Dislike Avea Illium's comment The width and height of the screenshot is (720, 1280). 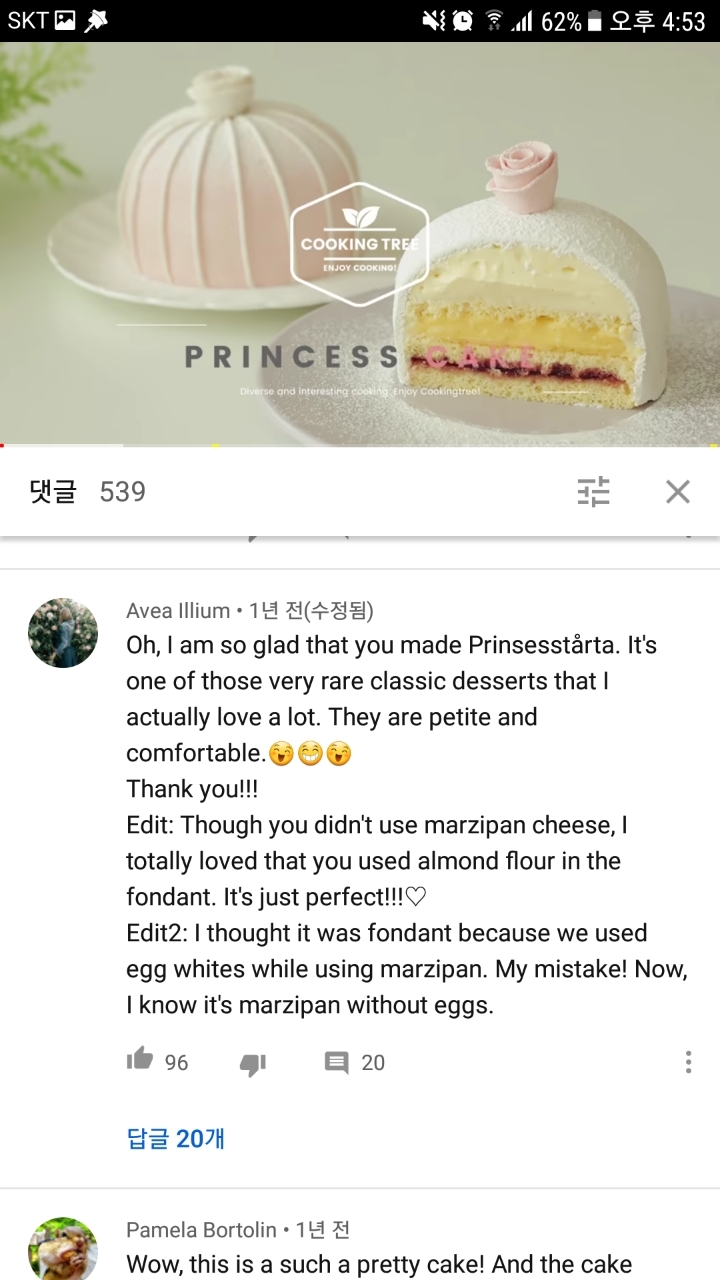click(252, 1063)
